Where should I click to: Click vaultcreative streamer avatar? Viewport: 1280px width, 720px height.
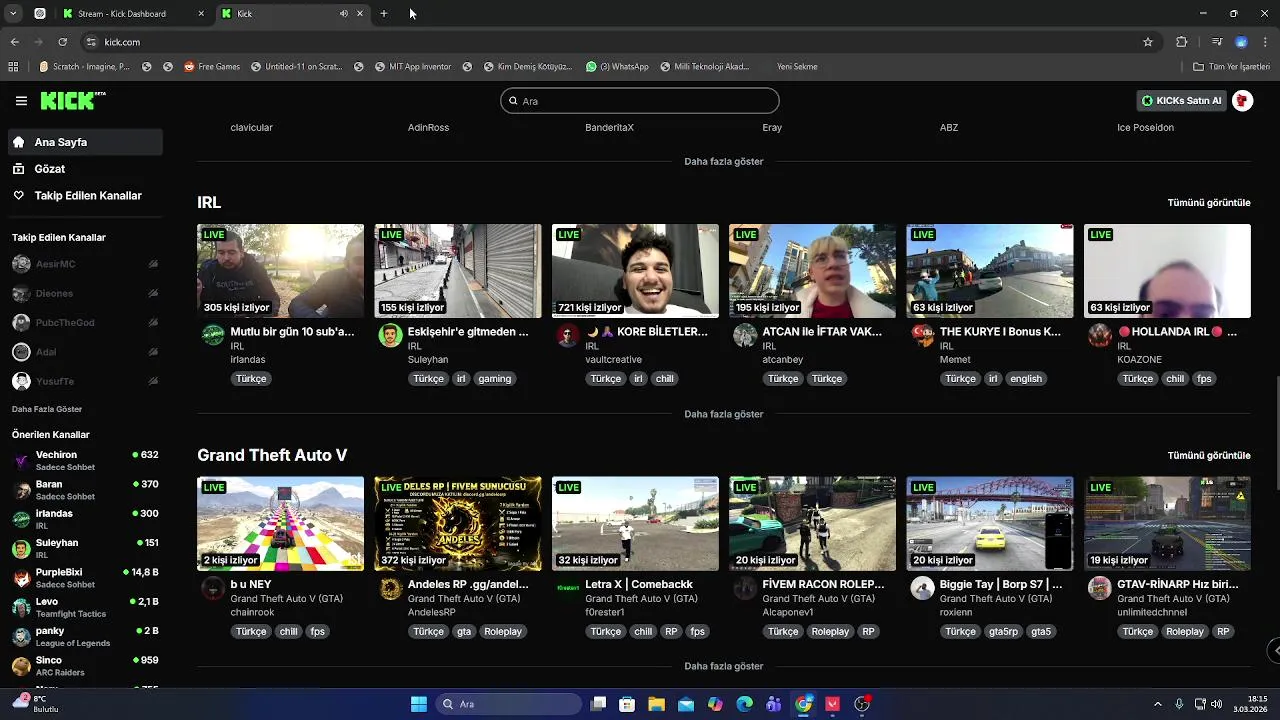click(x=567, y=335)
